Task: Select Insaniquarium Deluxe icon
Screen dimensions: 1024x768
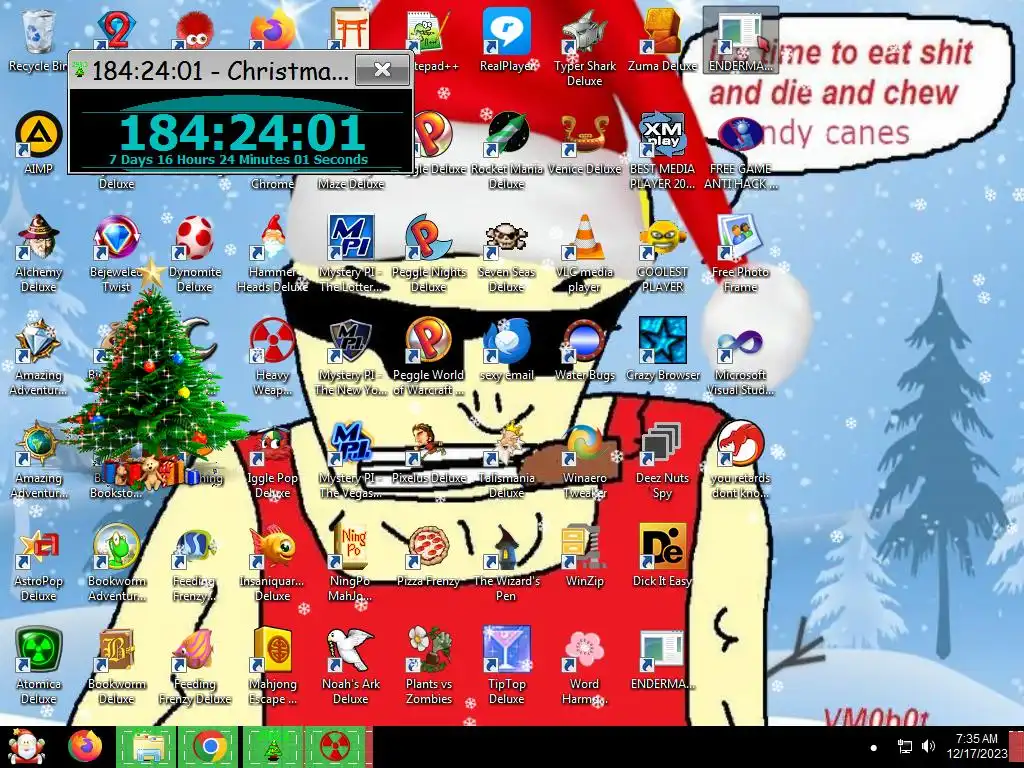Action: 272,563
